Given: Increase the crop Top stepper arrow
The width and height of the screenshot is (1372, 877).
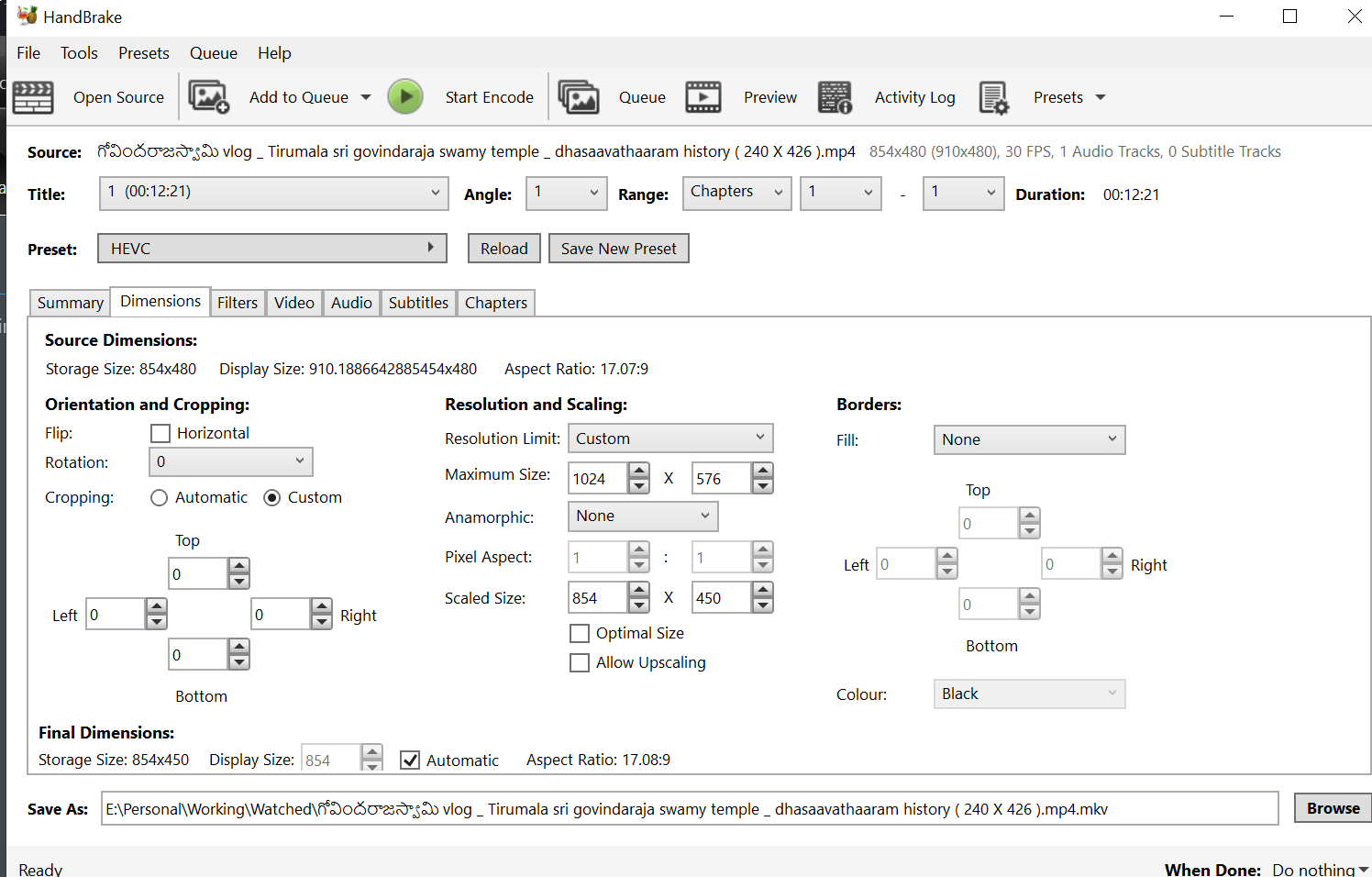Looking at the screenshot, I should pyautogui.click(x=239, y=566).
